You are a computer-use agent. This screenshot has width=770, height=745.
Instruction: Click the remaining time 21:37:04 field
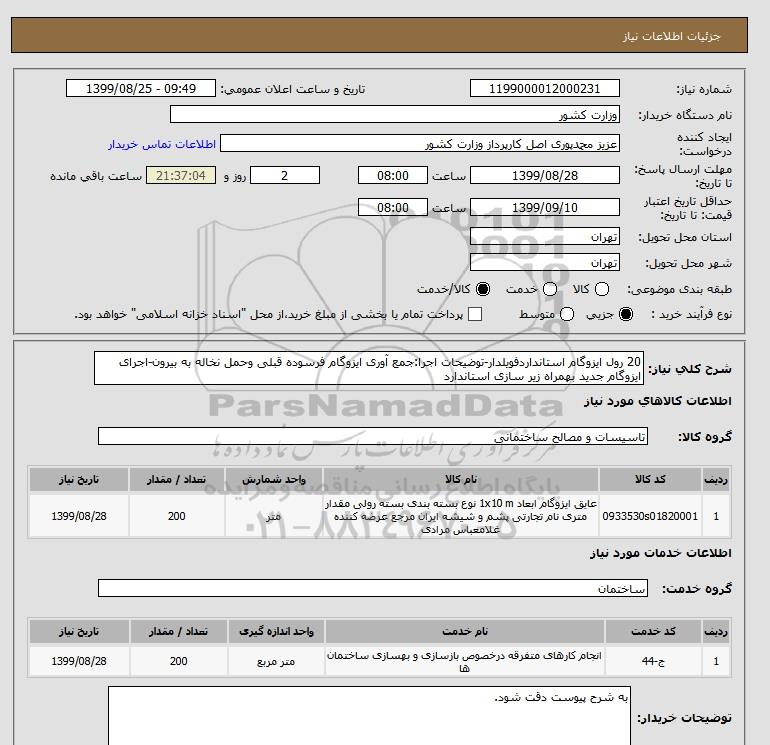[x=181, y=175]
